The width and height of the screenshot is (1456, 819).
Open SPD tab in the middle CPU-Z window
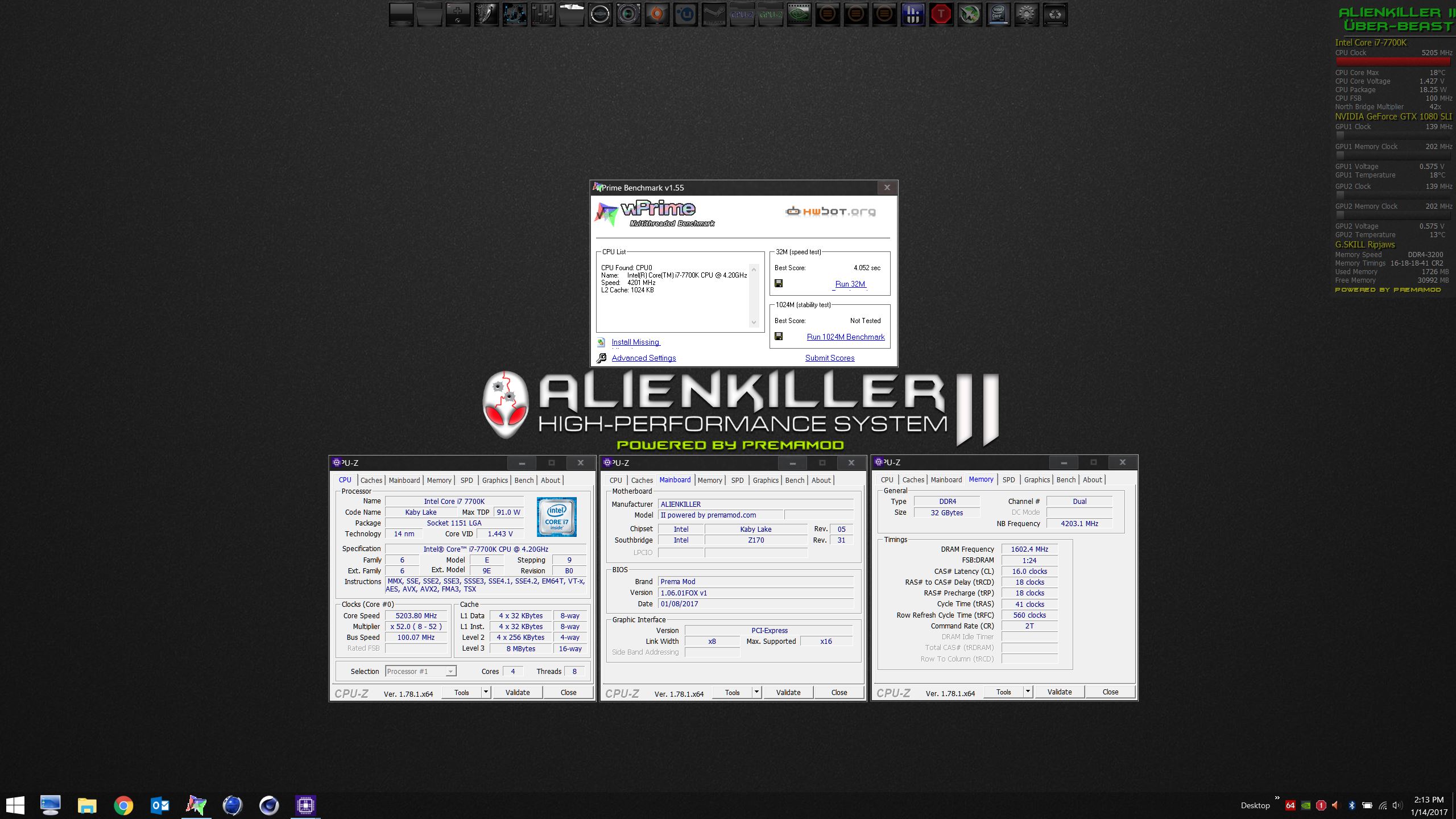click(x=737, y=480)
